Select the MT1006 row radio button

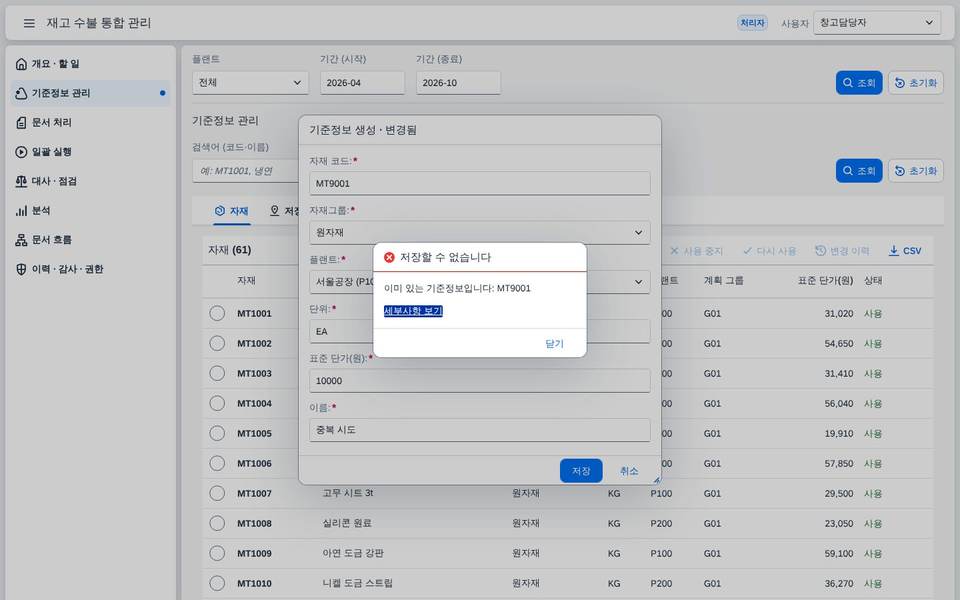[217, 463]
